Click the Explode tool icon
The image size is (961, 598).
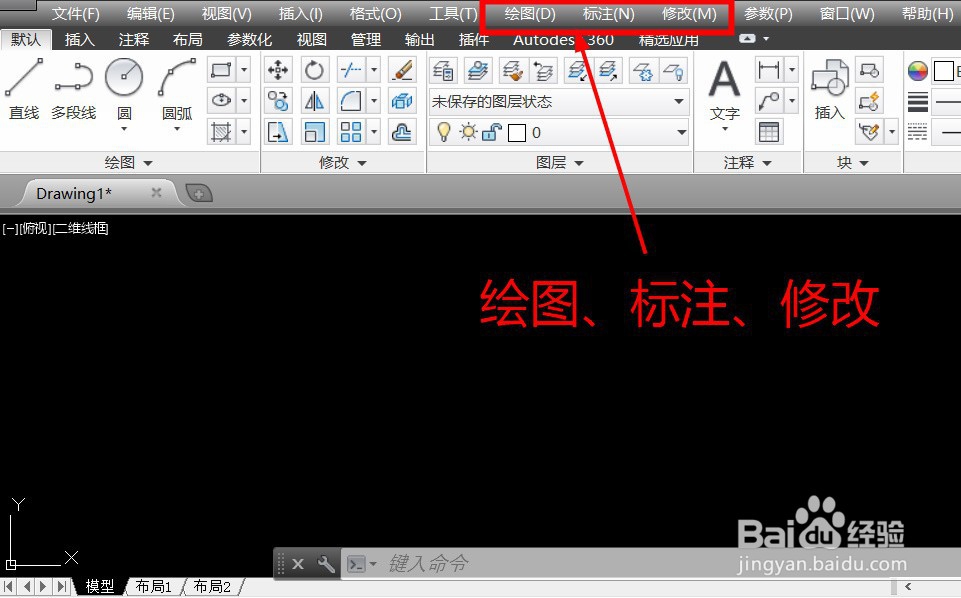(x=402, y=100)
